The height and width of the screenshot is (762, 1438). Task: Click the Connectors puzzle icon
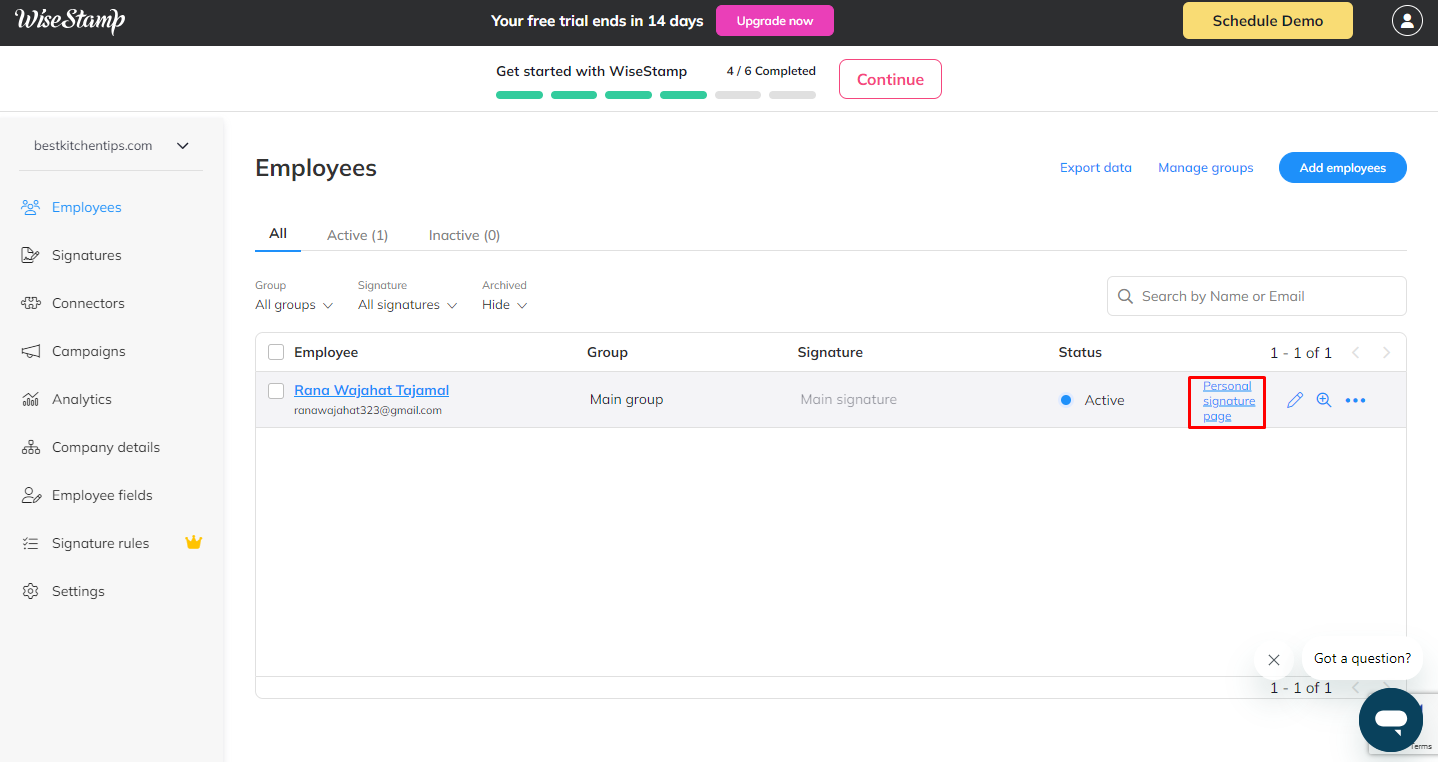tap(31, 303)
